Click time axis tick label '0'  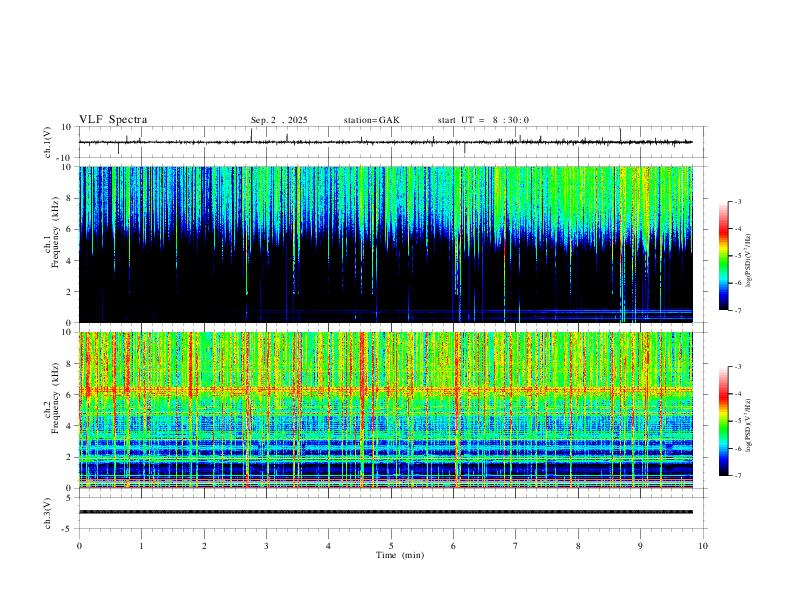(x=79, y=546)
